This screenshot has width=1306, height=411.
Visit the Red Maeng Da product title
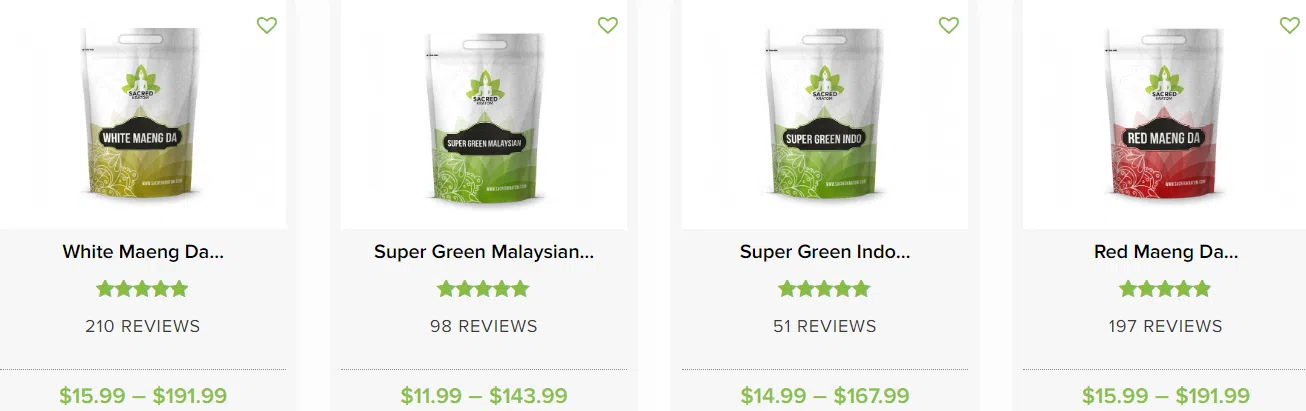coord(1166,252)
